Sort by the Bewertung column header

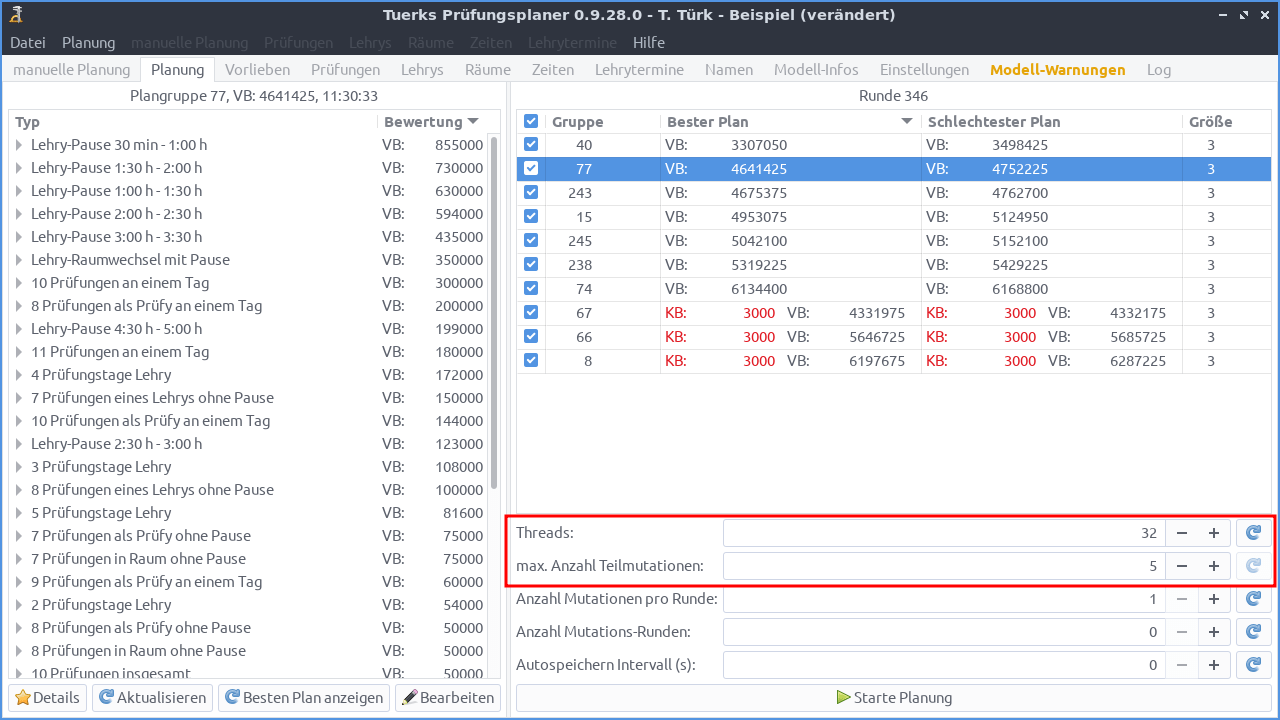pyautogui.click(x=430, y=122)
